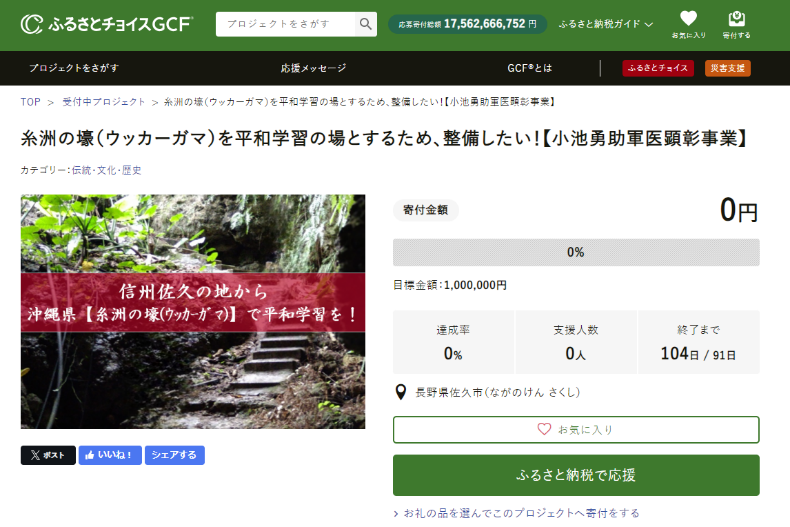Go to TOP breadcrumb link
The image size is (790, 527).
point(30,102)
